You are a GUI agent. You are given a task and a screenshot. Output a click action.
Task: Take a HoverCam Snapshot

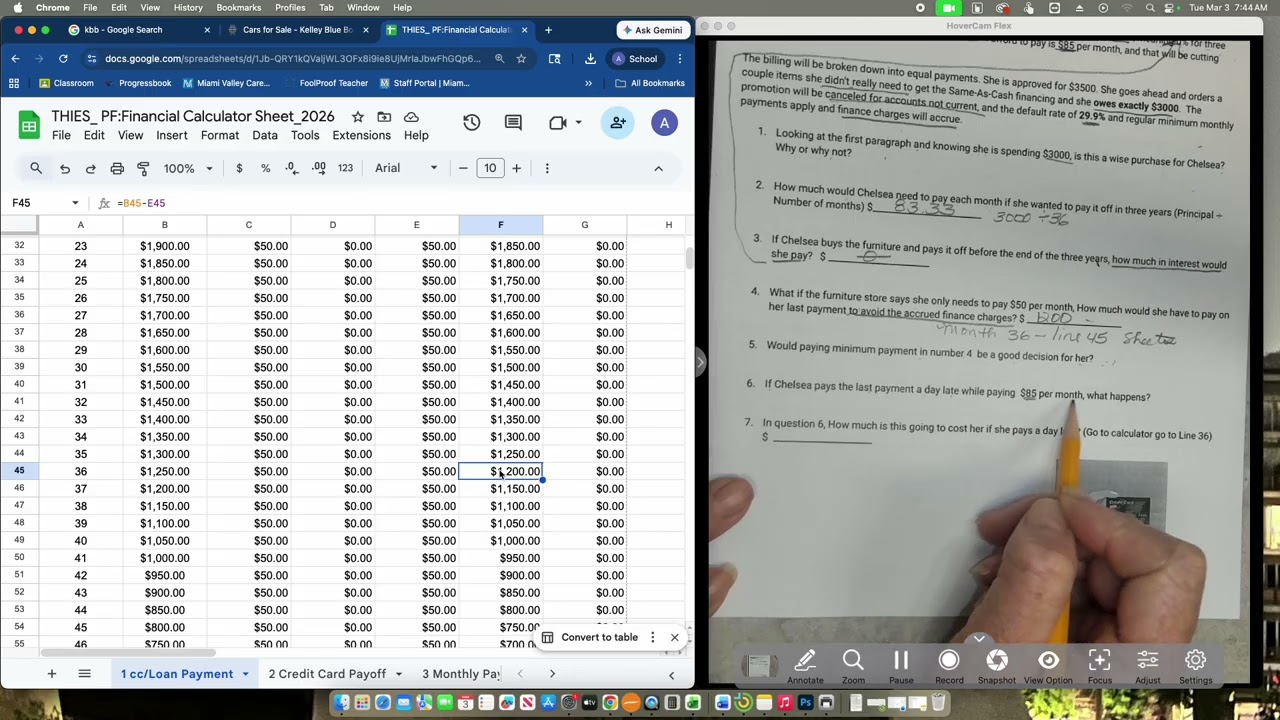997,665
